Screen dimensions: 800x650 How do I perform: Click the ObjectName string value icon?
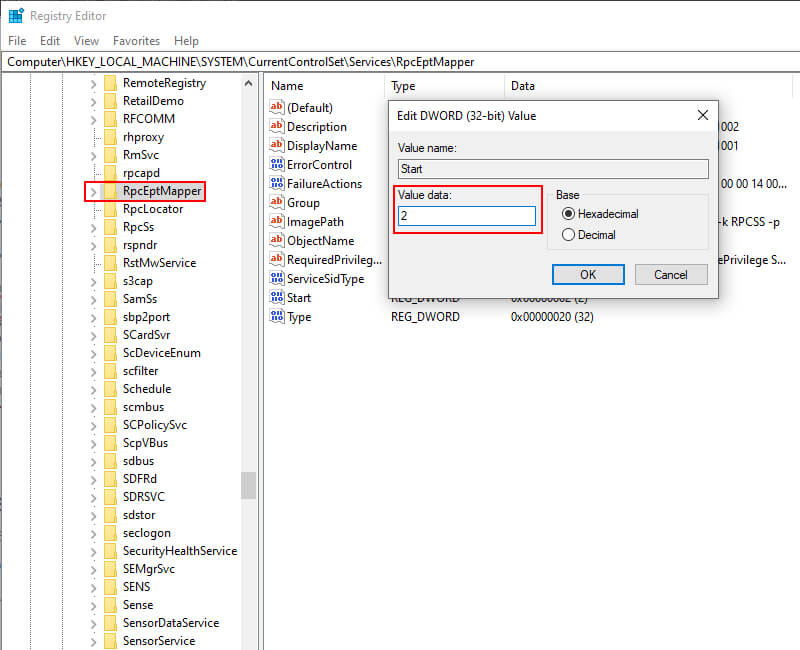277,240
